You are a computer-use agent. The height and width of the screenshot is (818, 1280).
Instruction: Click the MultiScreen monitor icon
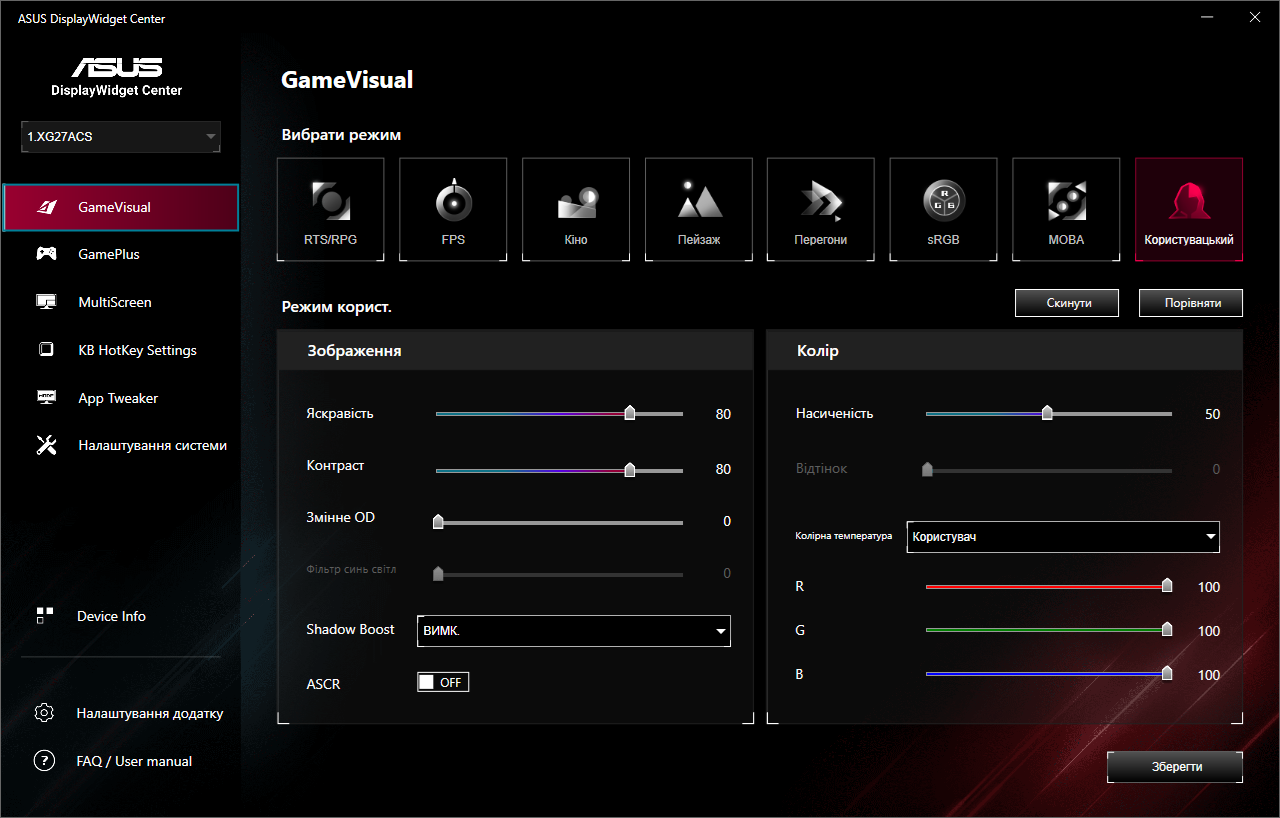46,302
